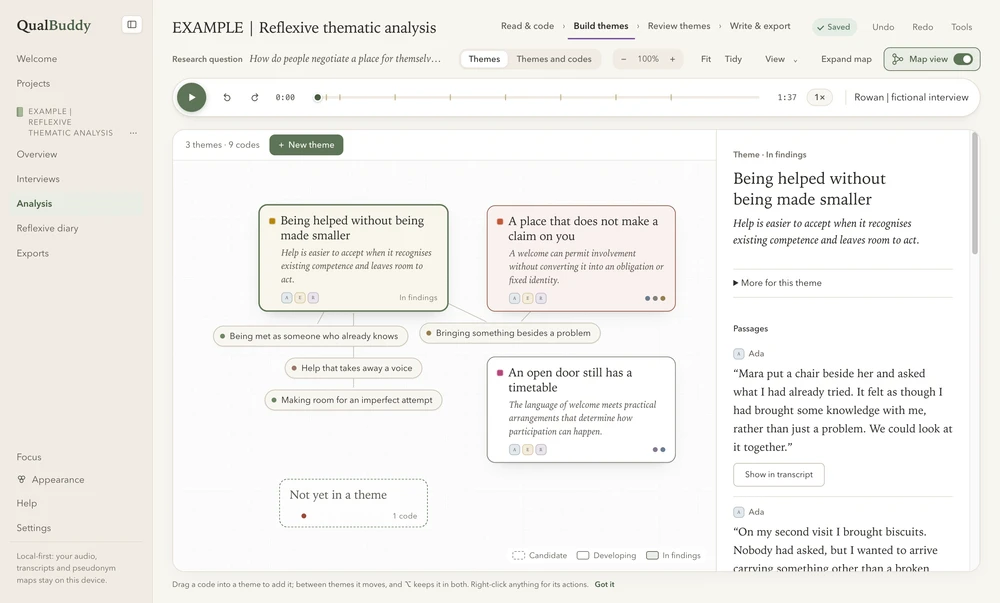Select the Themes segment
Image resolution: width=1000 pixels, height=603 pixels.
(484, 59)
